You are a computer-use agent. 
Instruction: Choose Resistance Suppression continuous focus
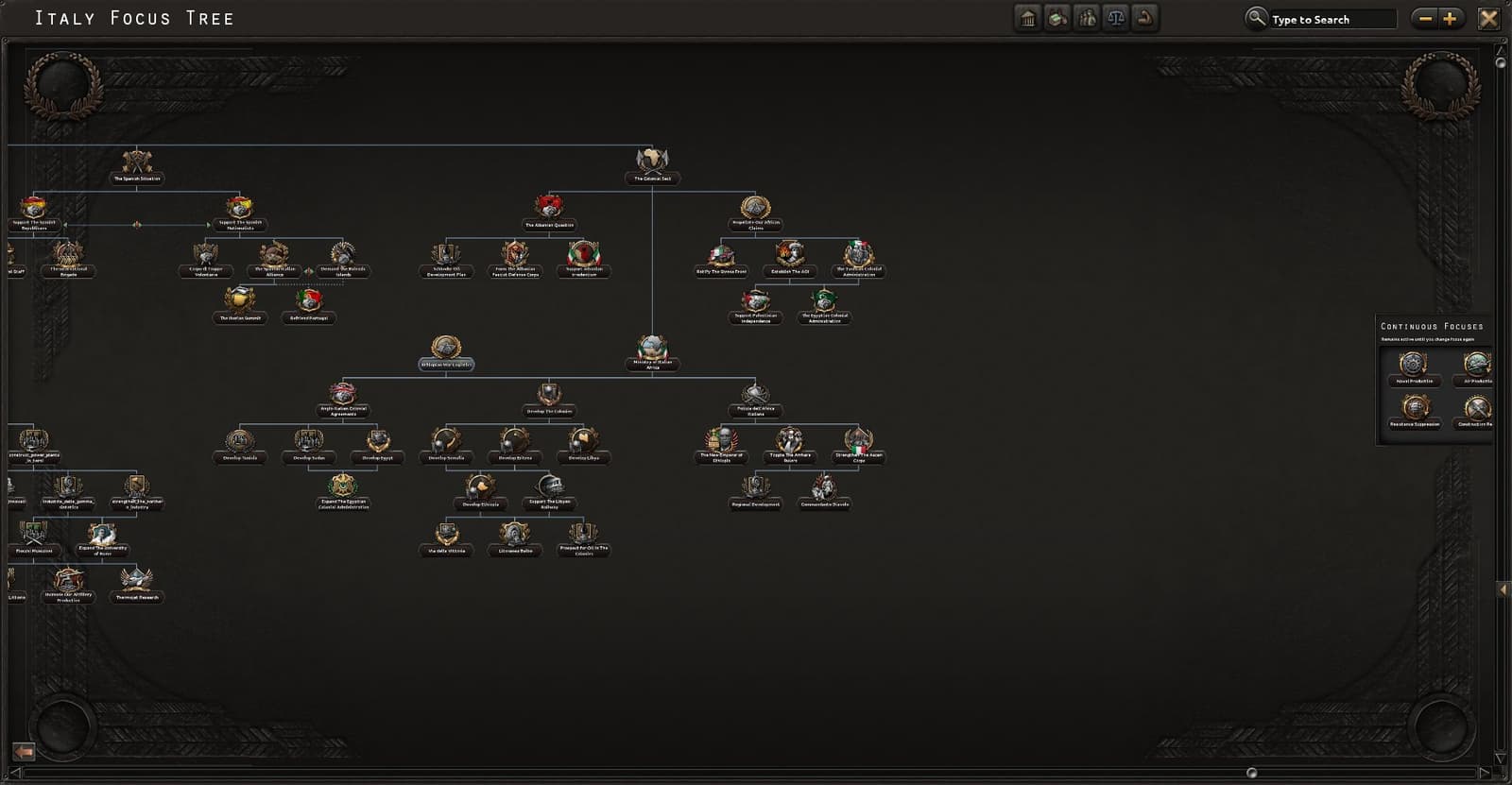[1414, 412]
